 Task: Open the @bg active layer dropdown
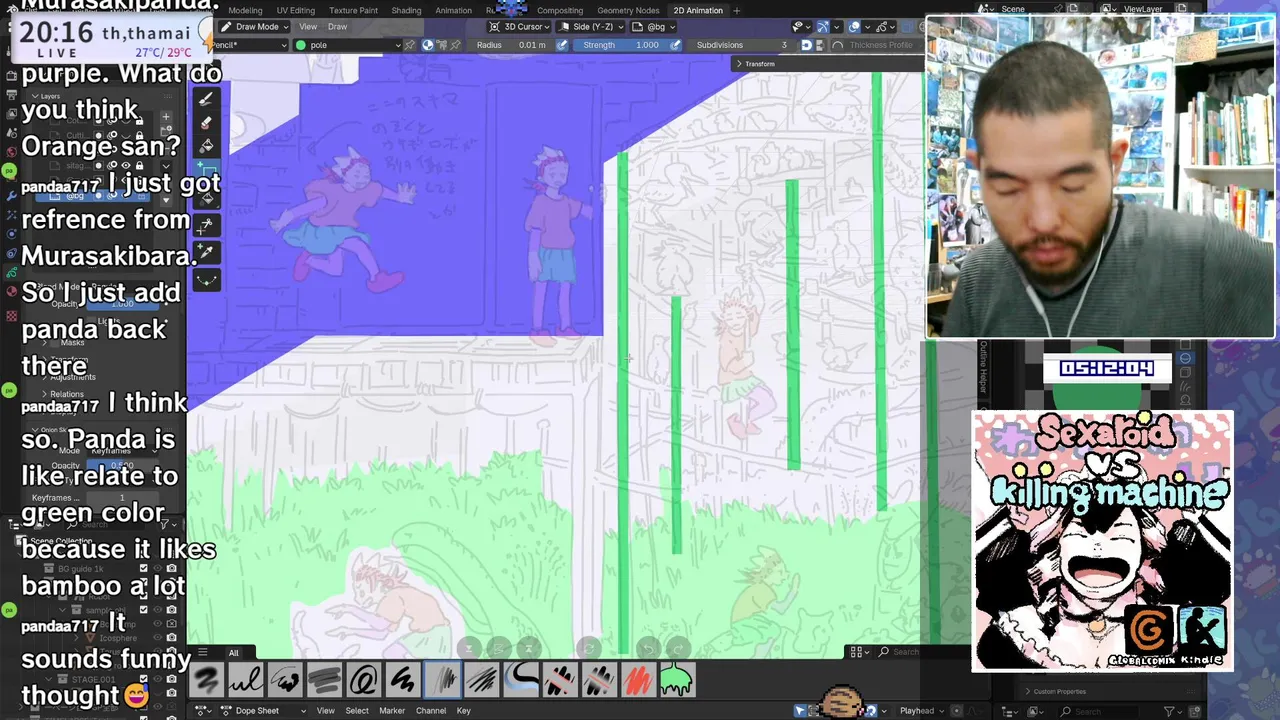coord(655,27)
